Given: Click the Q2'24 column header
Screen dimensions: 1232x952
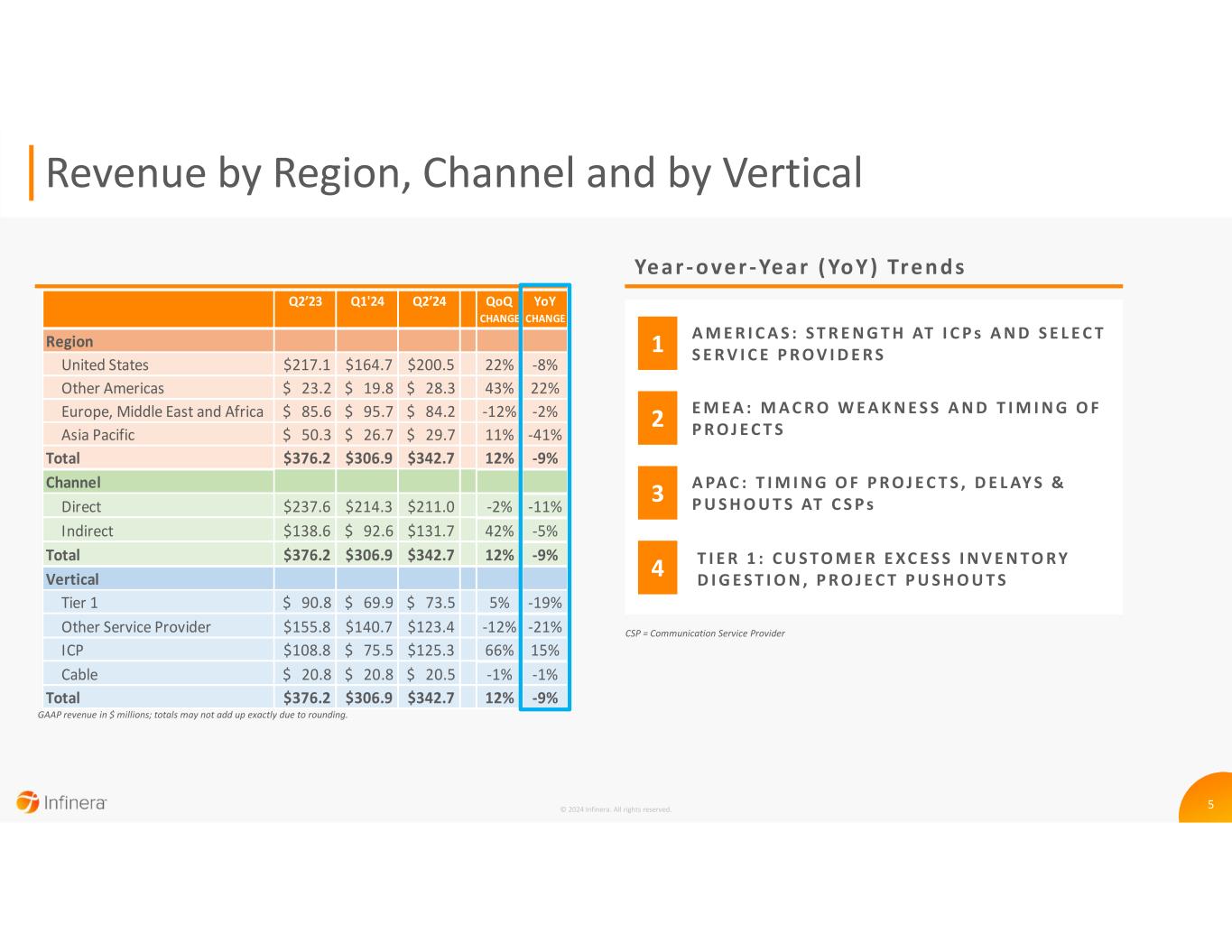Looking at the screenshot, I should coord(429,301).
